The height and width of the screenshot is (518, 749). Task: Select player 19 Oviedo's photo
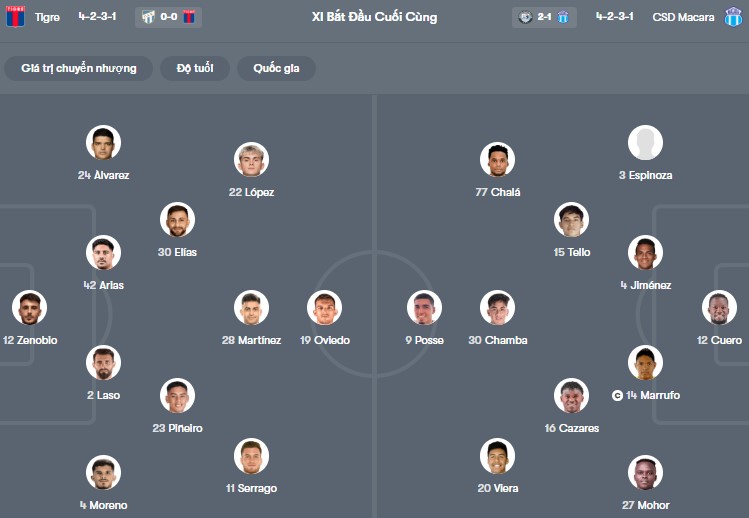pyautogui.click(x=325, y=308)
